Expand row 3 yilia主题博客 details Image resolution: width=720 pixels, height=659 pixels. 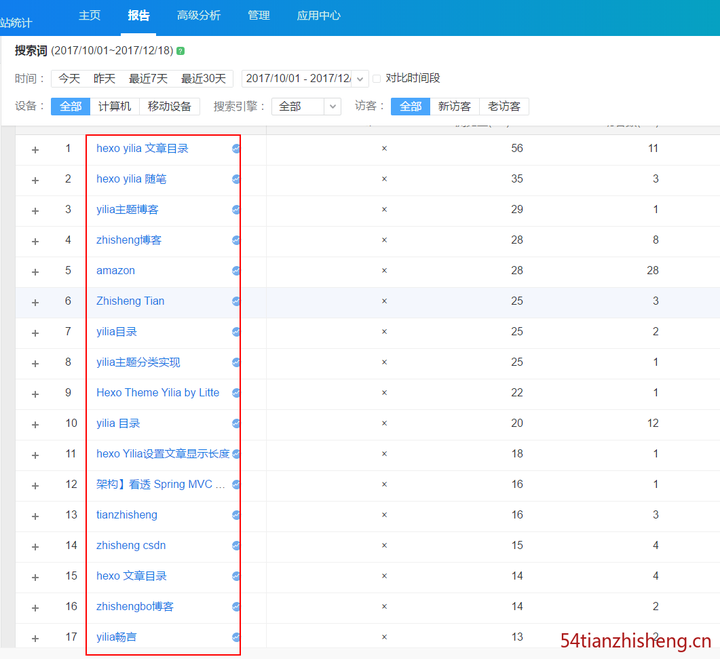[x=35, y=211]
